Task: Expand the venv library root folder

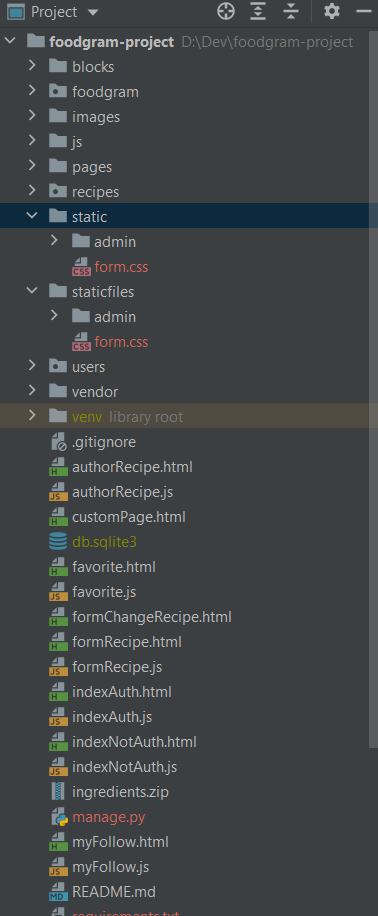Action: coord(32,416)
